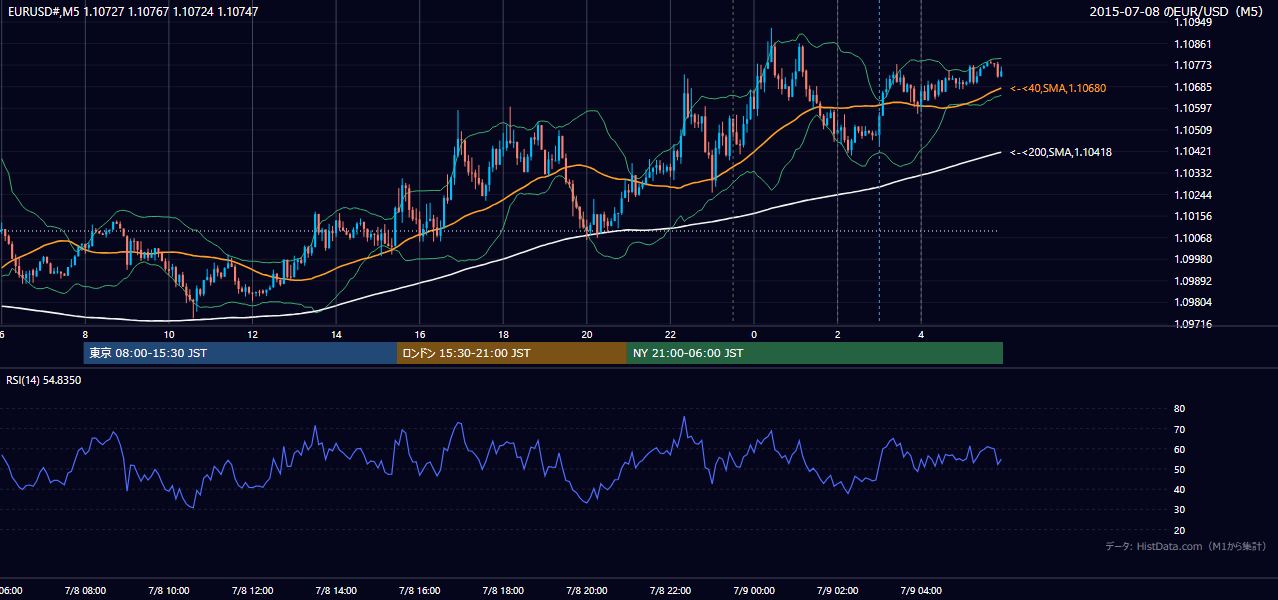Screen dimensions: 1278x600
Task: Click price axis label 1.09980
Action: point(1192,259)
